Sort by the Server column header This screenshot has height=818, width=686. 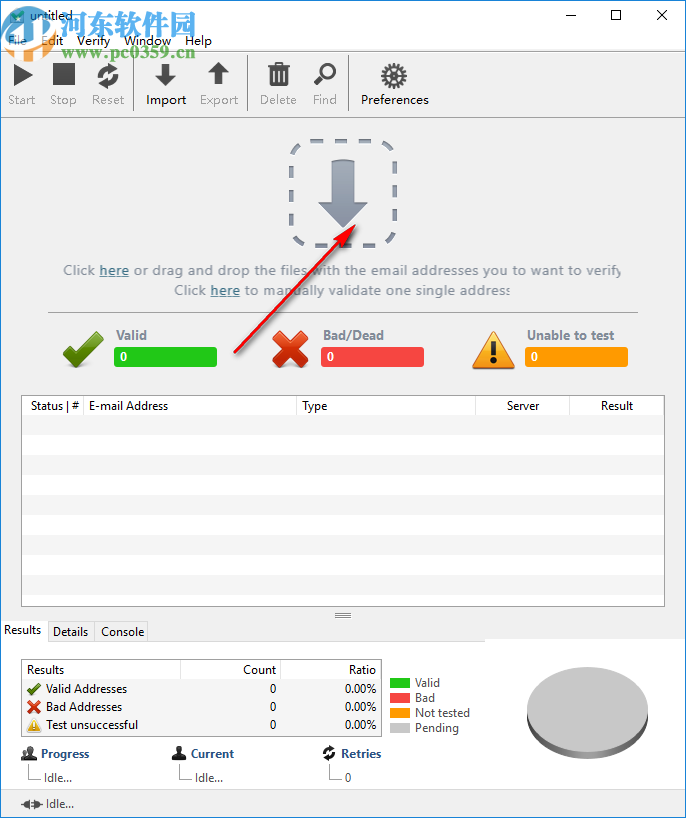point(523,406)
